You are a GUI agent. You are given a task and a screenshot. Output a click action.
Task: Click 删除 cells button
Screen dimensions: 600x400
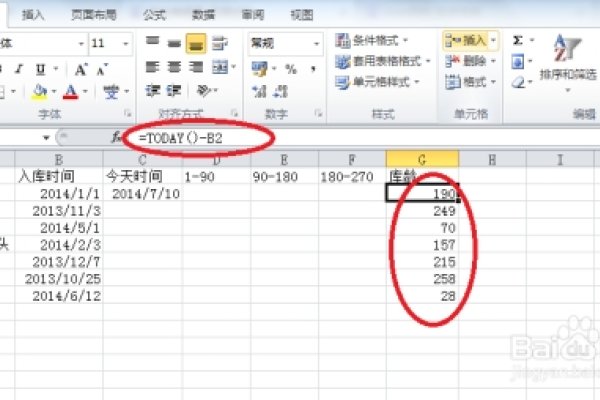coord(466,61)
